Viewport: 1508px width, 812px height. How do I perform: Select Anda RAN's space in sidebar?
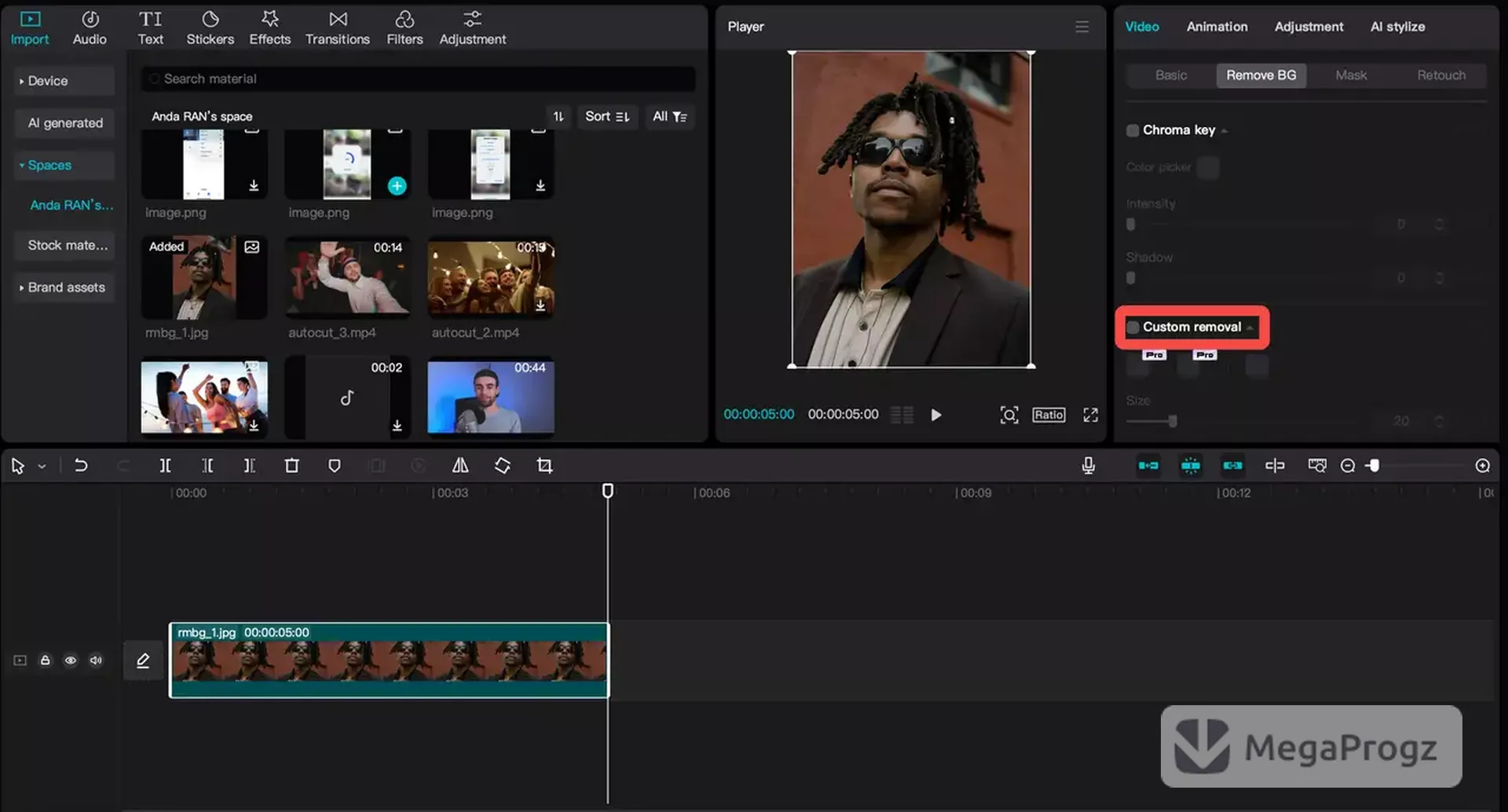coord(71,205)
